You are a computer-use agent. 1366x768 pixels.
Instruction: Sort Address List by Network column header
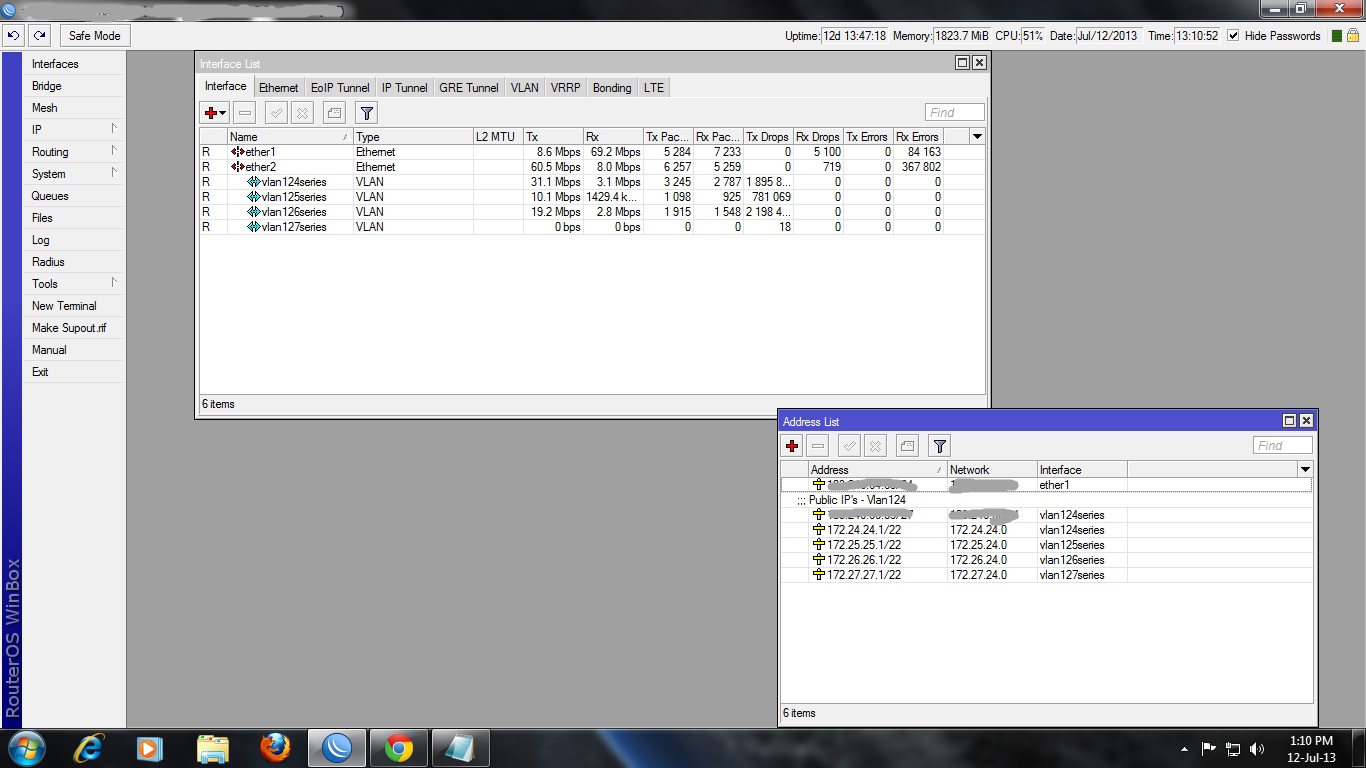[x=992, y=470]
